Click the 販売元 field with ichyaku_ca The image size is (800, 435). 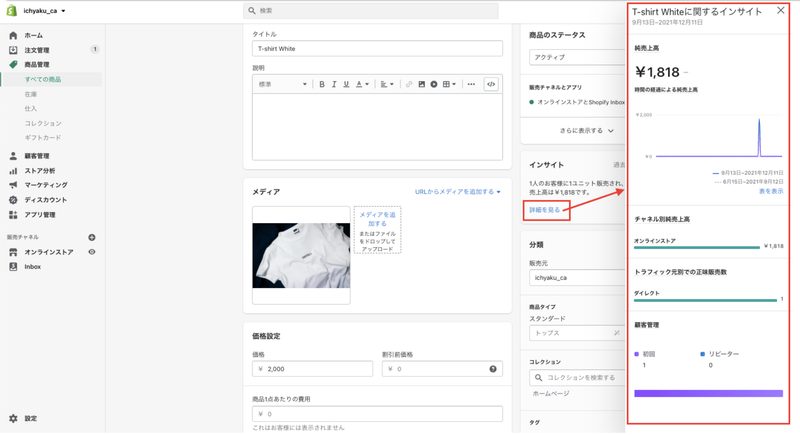click(577, 278)
